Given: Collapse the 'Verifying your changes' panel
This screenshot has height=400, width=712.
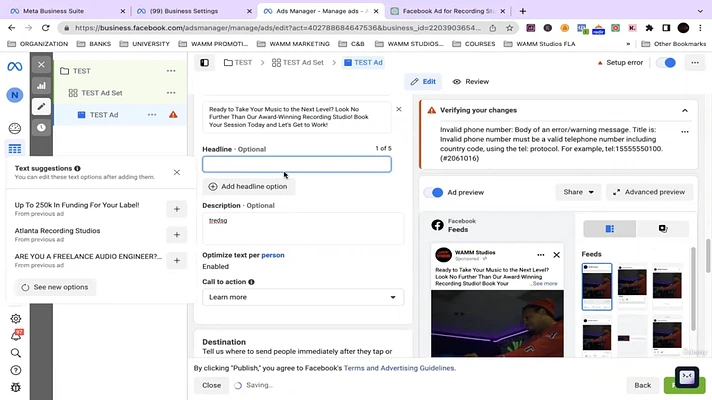Looking at the screenshot, I should coord(685,110).
